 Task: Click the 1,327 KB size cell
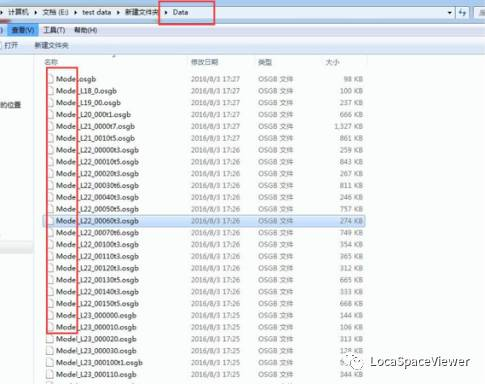(x=348, y=126)
